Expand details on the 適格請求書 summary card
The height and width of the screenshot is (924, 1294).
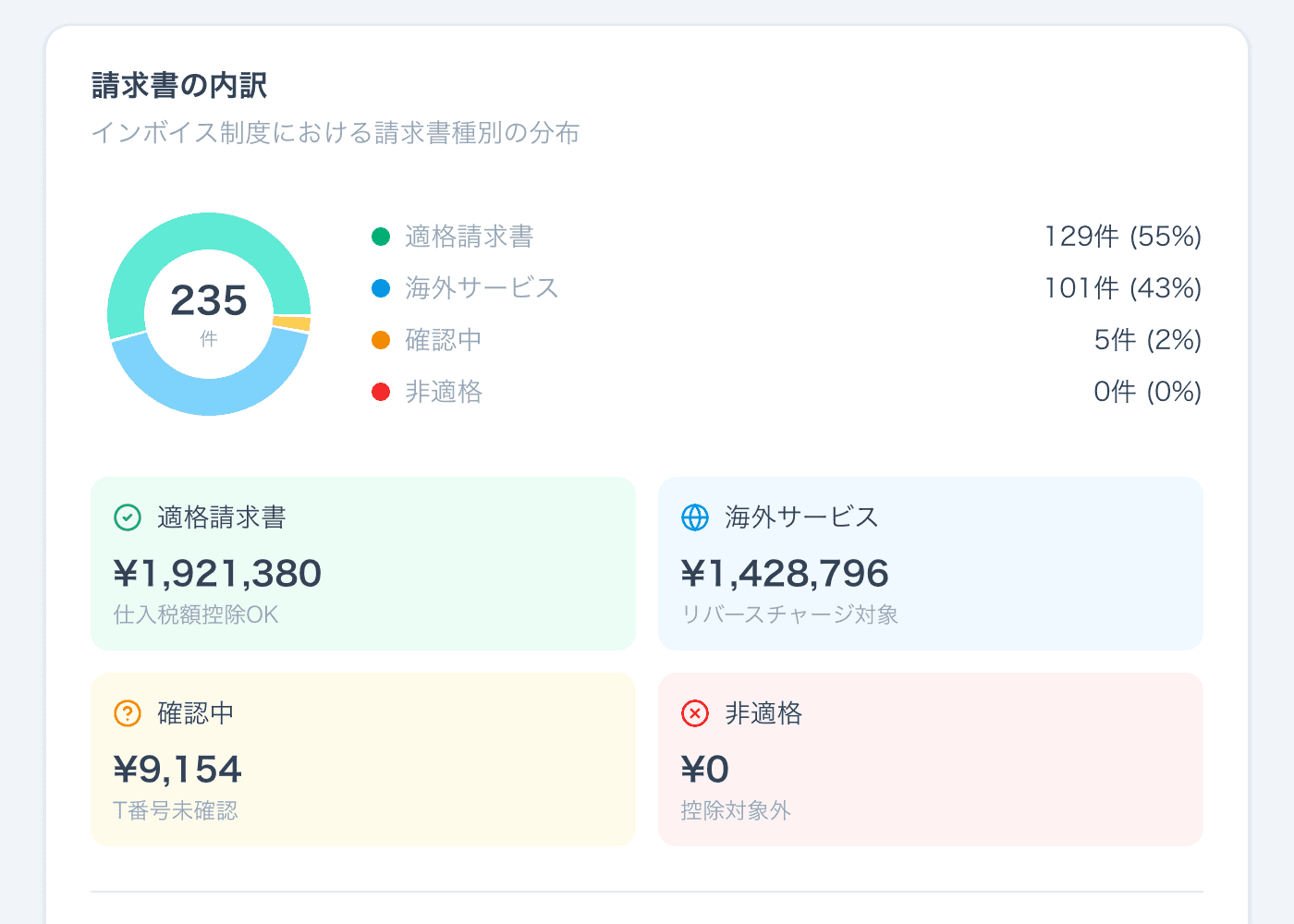[363, 564]
